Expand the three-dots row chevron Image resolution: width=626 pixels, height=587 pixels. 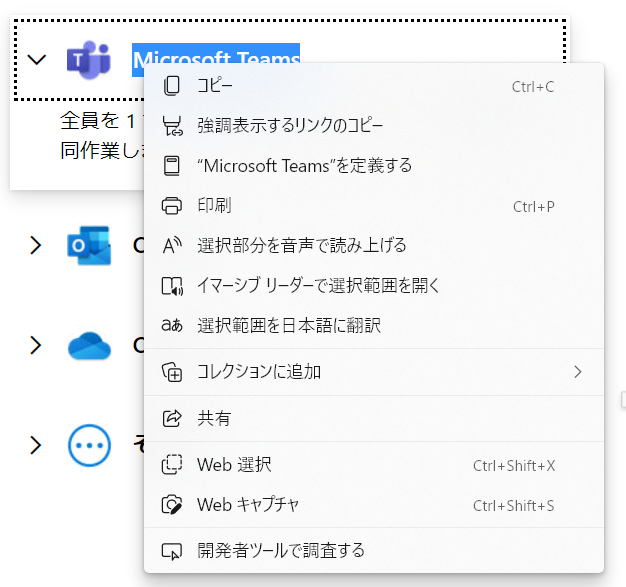click(36, 445)
